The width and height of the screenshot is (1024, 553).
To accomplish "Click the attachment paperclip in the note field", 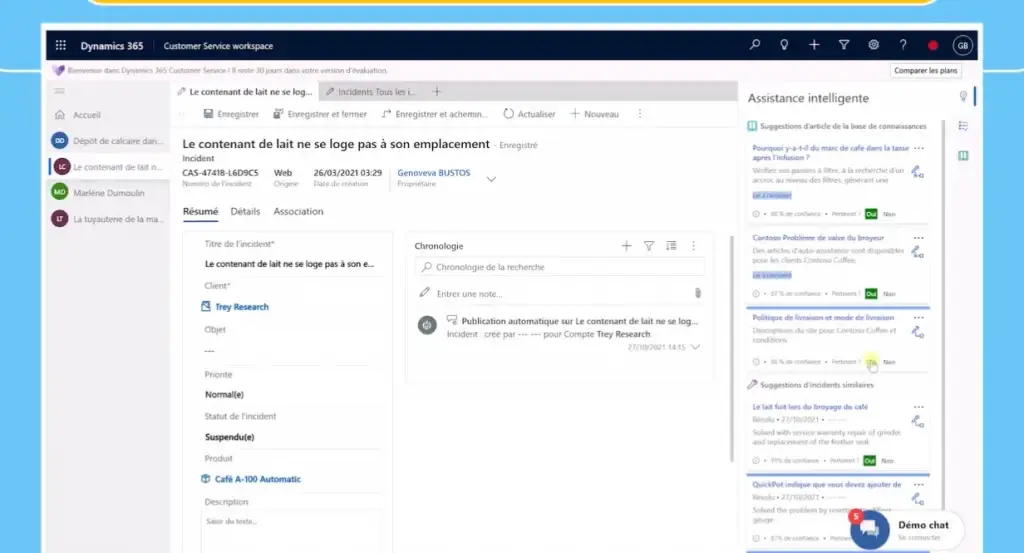I will pos(697,293).
